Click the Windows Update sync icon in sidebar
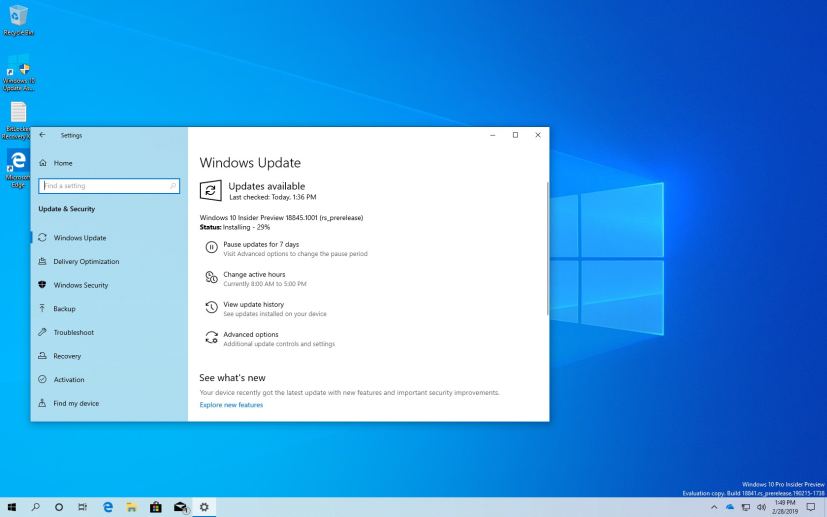The height and width of the screenshot is (517, 827). [x=42, y=237]
